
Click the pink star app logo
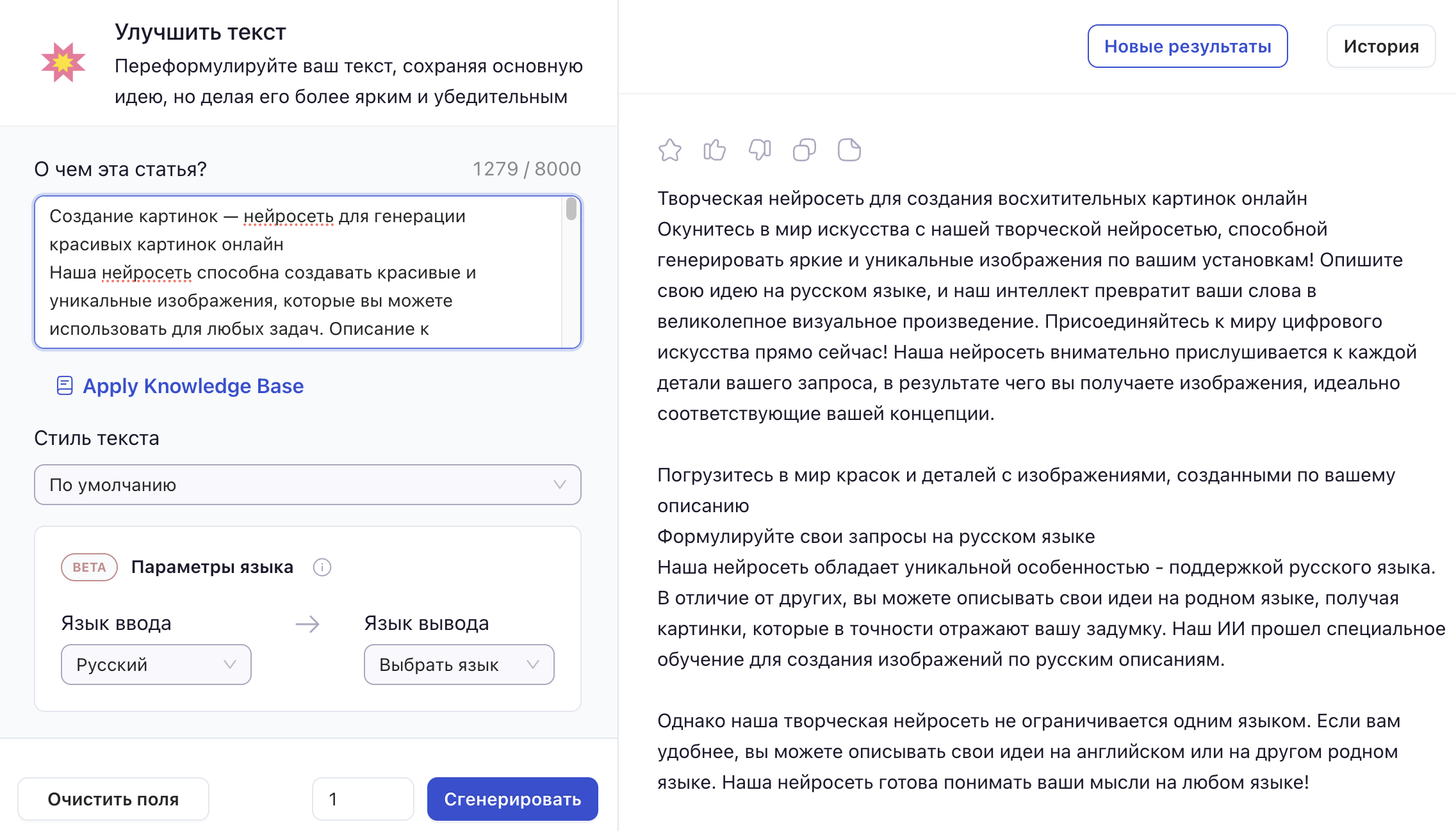click(x=63, y=62)
